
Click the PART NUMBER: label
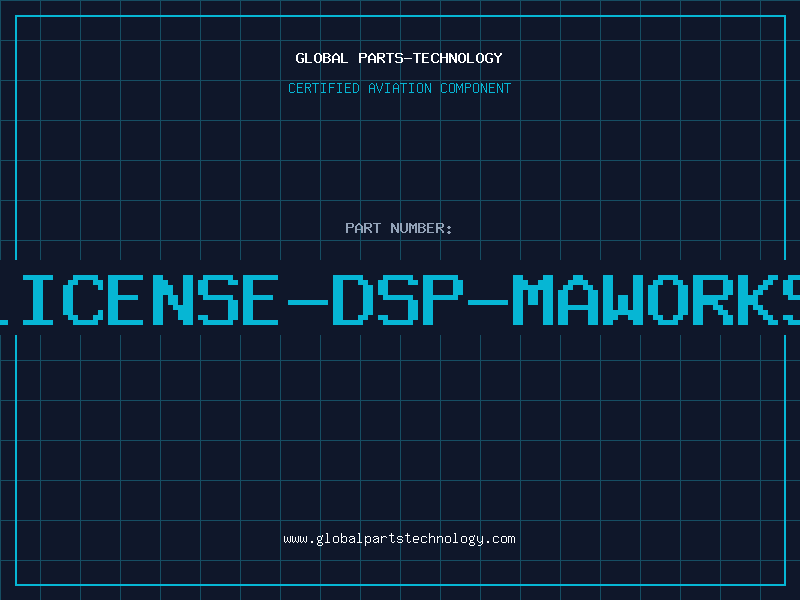pos(398,228)
